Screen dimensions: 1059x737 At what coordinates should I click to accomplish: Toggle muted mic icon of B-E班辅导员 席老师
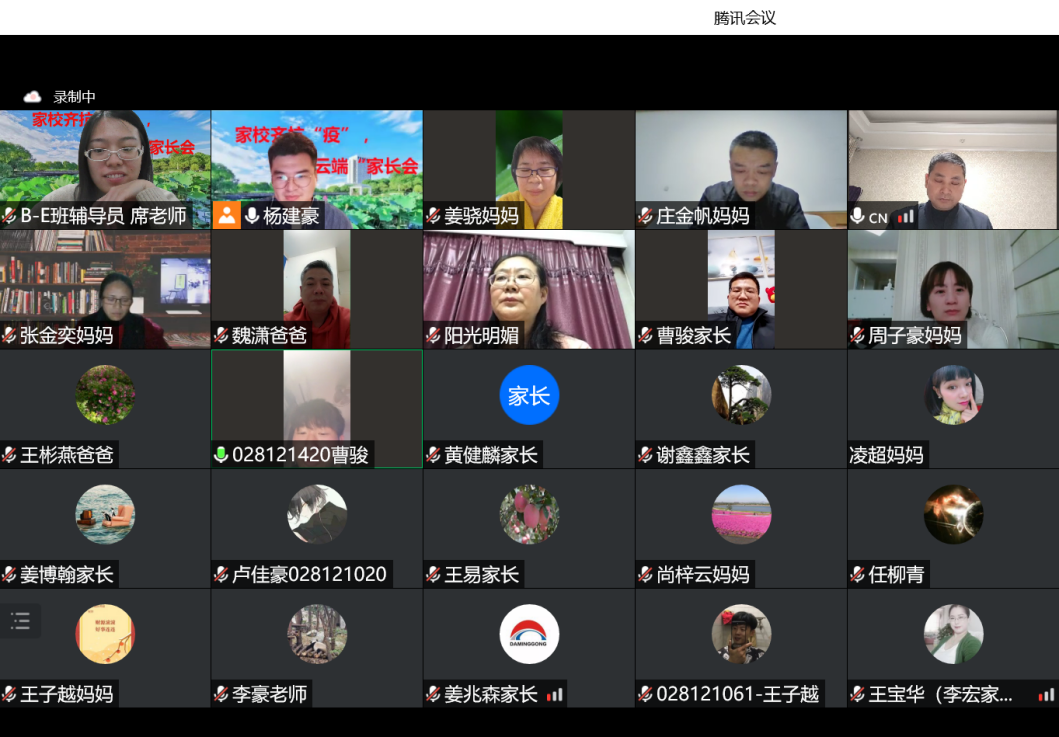click(9, 216)
